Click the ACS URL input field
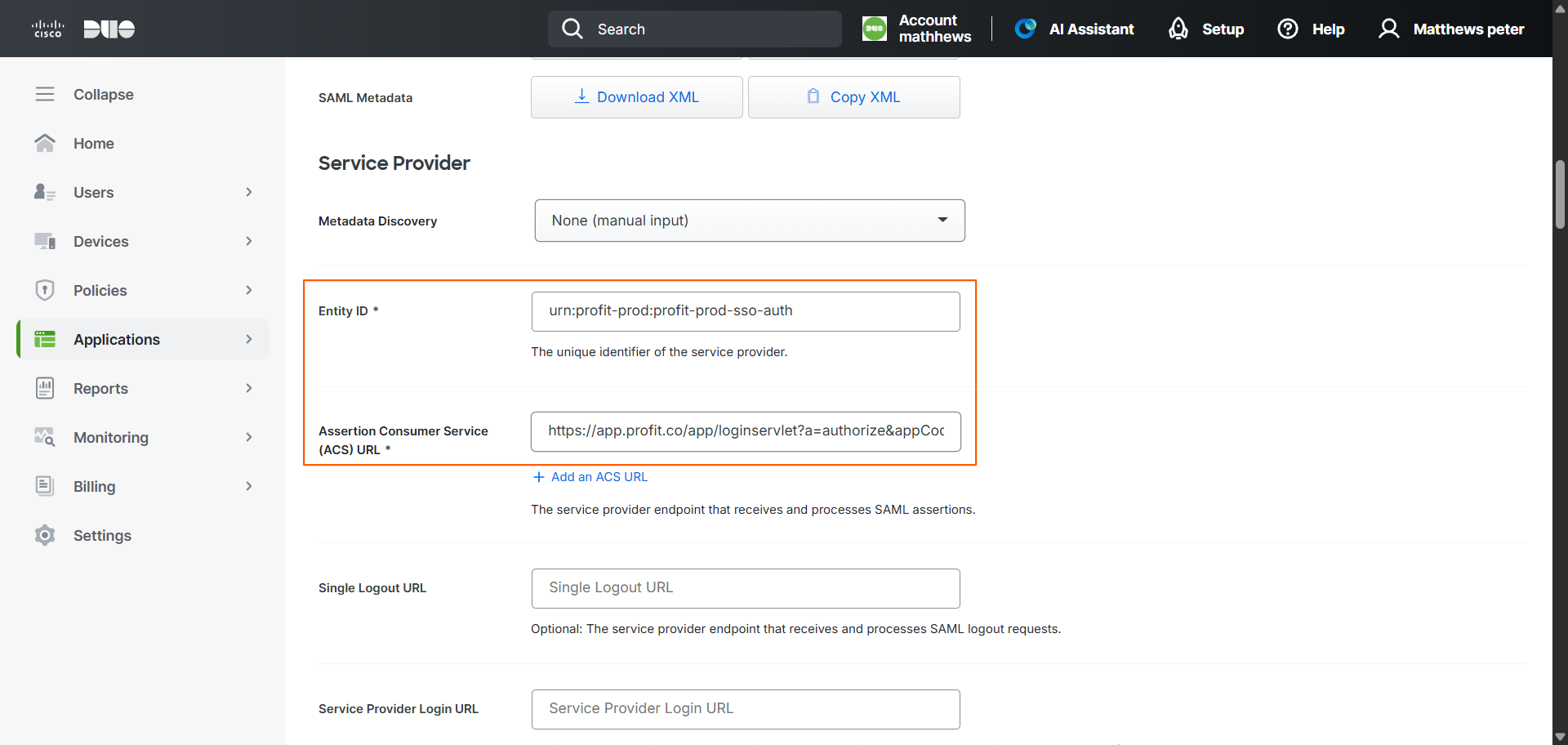 click(746, 431)
